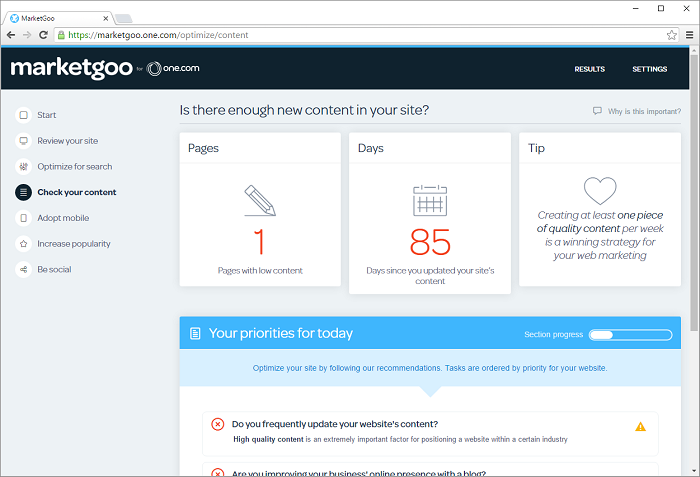Screen dimensions: 700x477
Task: Go forward with browser forward arrow
Action: pyautogui.click(x=27, y=35)
